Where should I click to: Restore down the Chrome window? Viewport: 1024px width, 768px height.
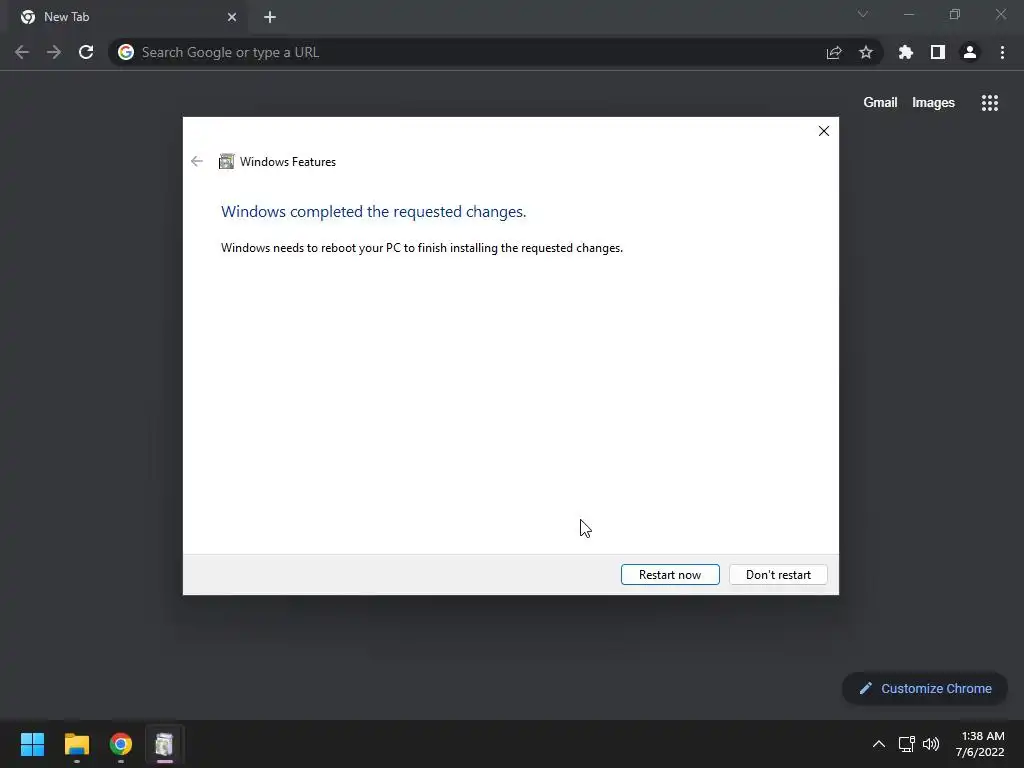pyautogui.click(x=955, y=14)
